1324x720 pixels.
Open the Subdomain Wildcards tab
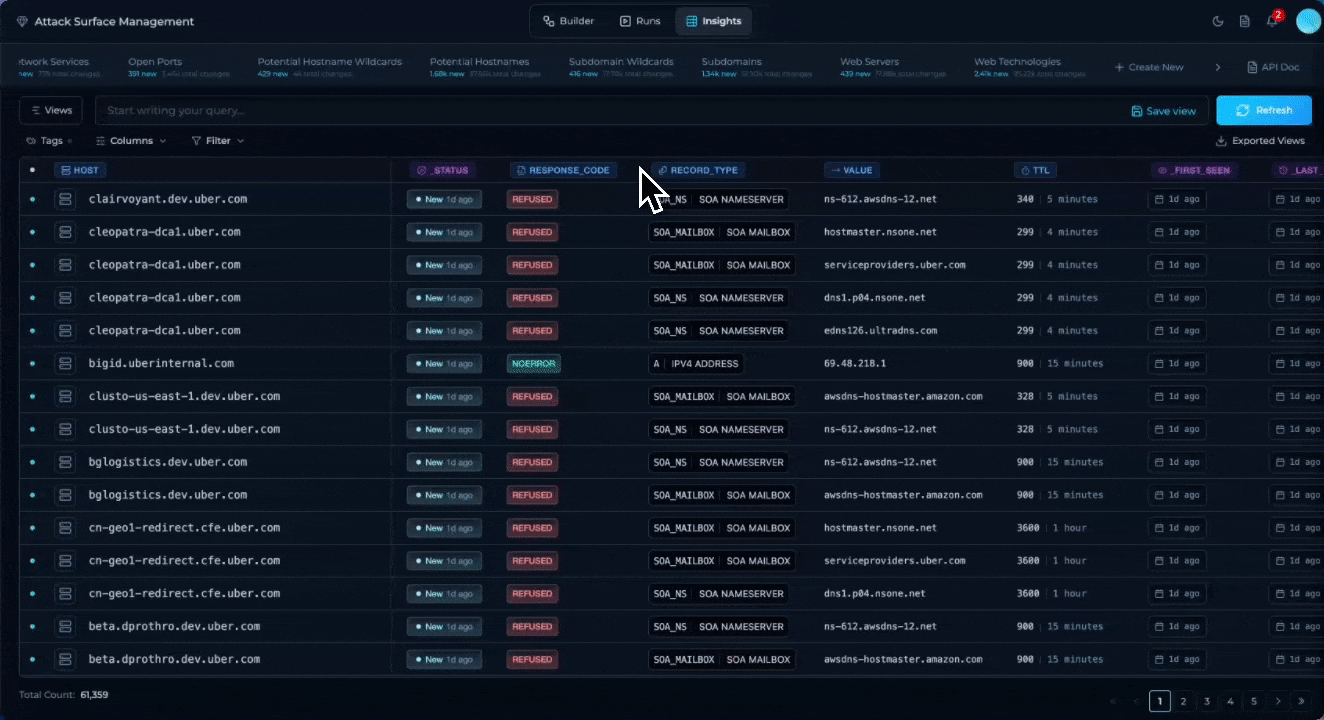(621, 67)
